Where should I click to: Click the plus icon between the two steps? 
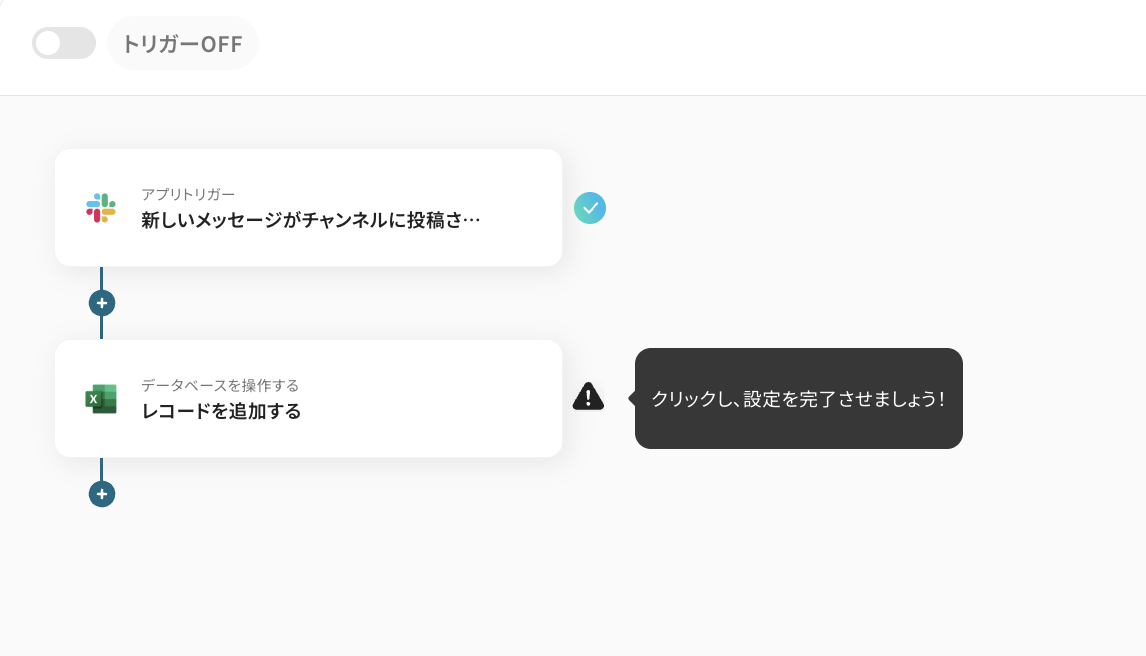coord(101,302)
